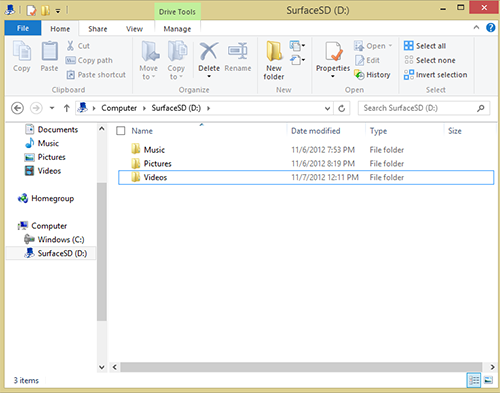This screenshot has width=500, height=393.
Task: Create a New folder
Action: [x=274, y=60]
